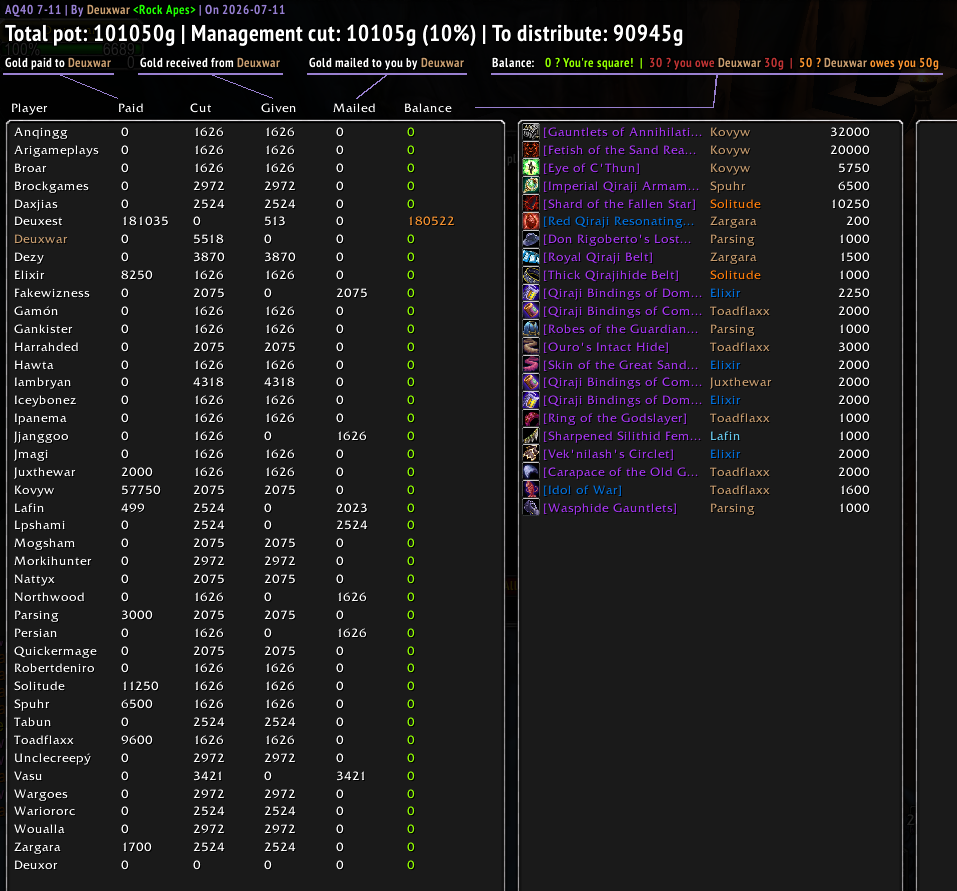Open the [Eye of C'Thun] item link
Image resolution: width=957 pixels, height=891 pixels.
coord(591,168)
